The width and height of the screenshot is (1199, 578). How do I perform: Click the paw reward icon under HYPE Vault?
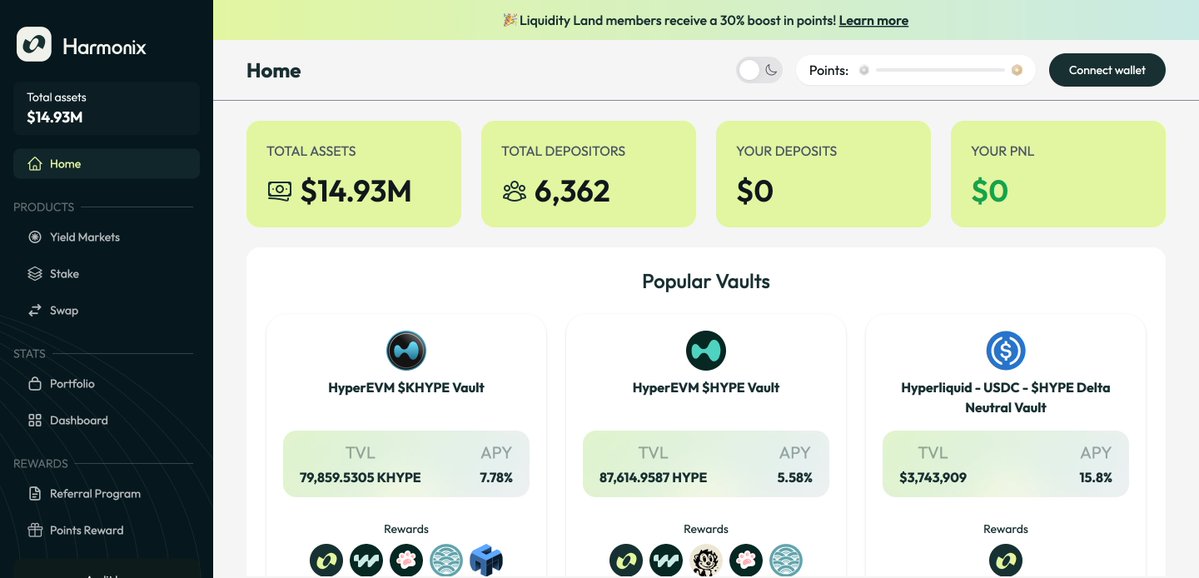(x=746, y=560)
